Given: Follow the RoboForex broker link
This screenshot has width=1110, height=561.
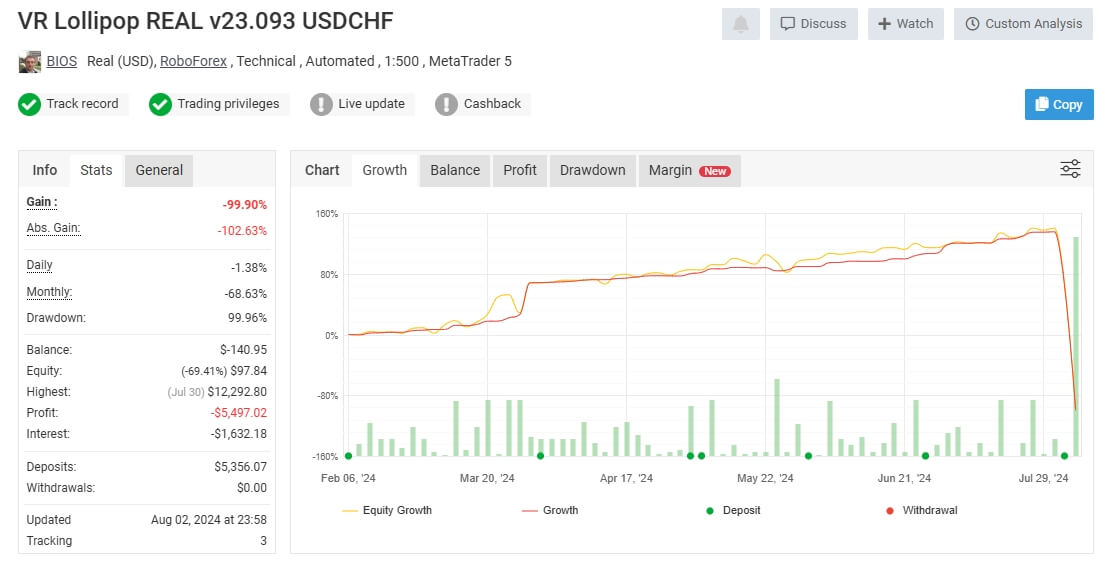Looking at the screenshot, I should [193, 62].
